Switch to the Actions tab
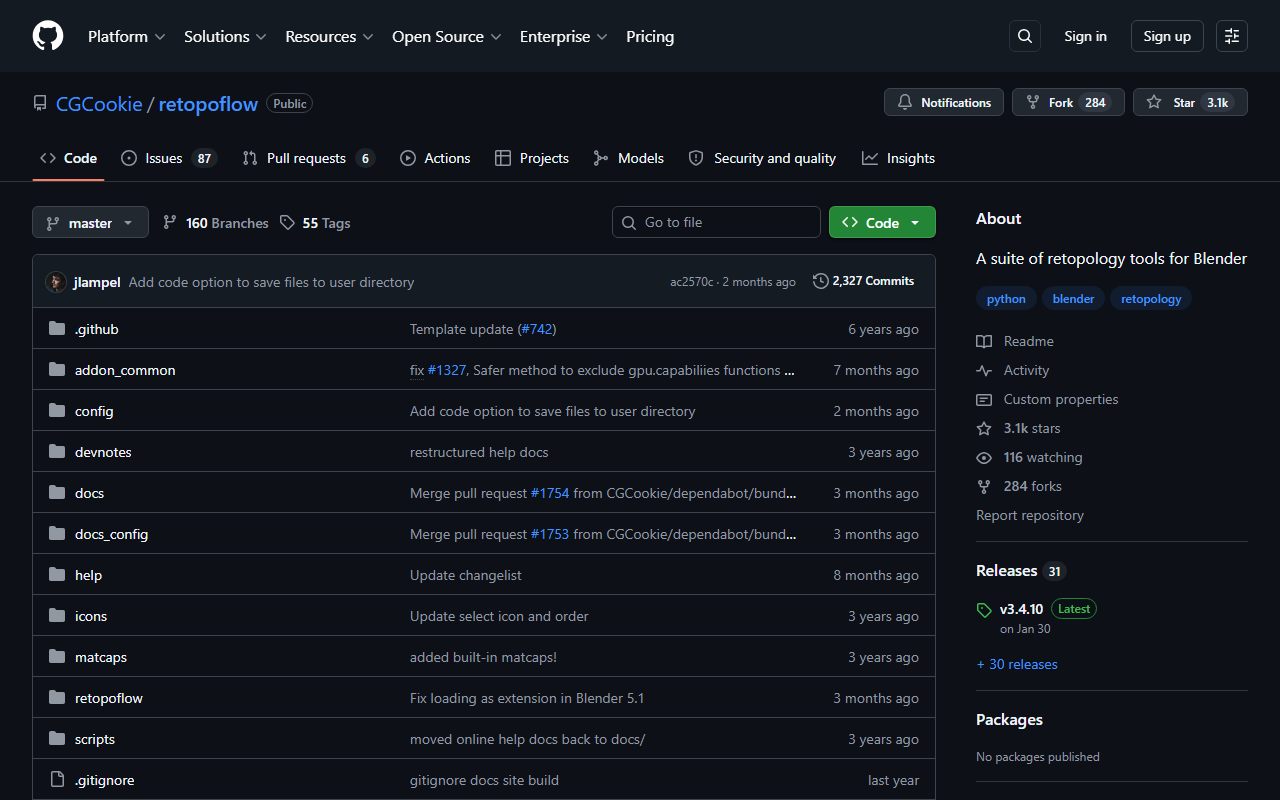1280x800 pixels. pyautogui.click(x=435, y=158)
